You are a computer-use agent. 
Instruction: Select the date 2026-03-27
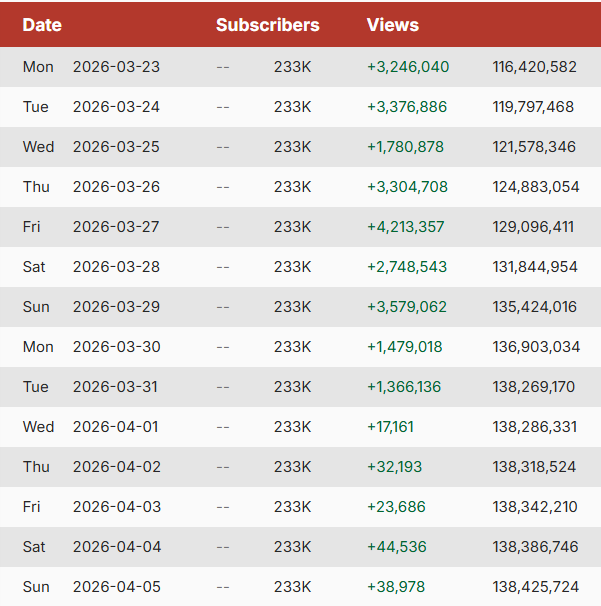point(116,227)
